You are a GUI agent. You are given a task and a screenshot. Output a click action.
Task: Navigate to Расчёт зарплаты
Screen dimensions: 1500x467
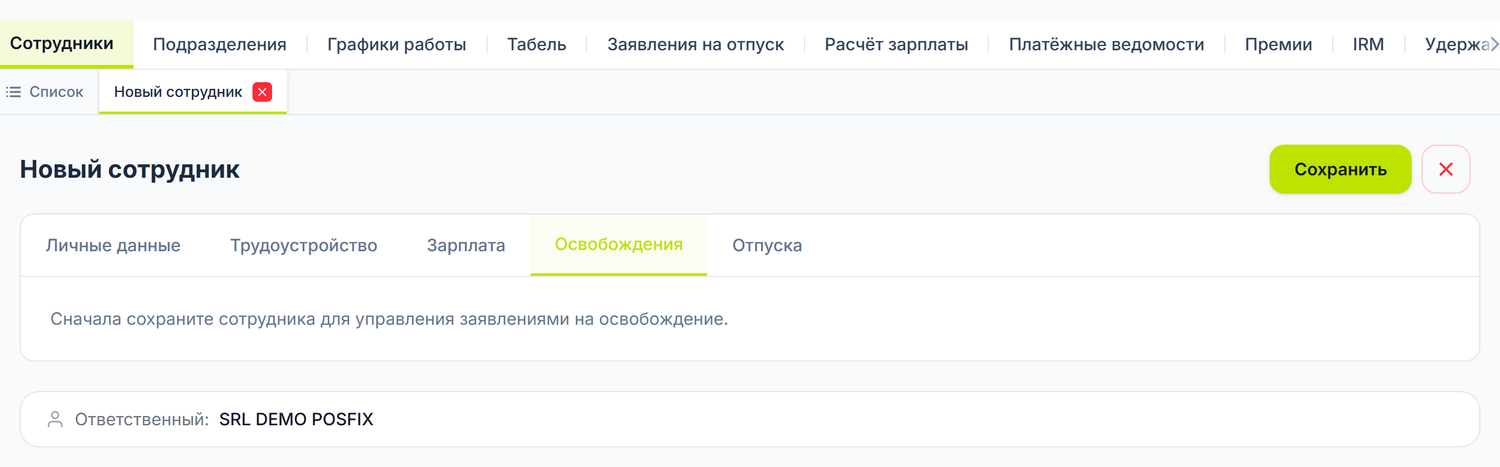click(896, 45)
